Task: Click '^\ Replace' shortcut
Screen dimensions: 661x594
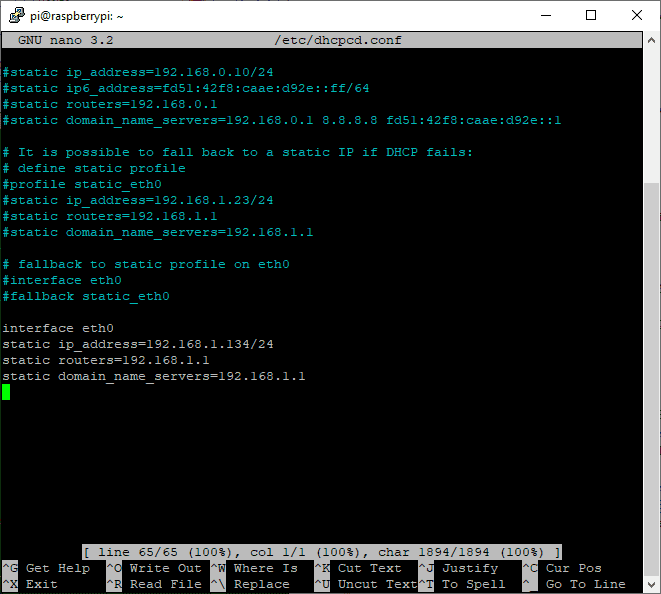Action: [x=250, y=584]
